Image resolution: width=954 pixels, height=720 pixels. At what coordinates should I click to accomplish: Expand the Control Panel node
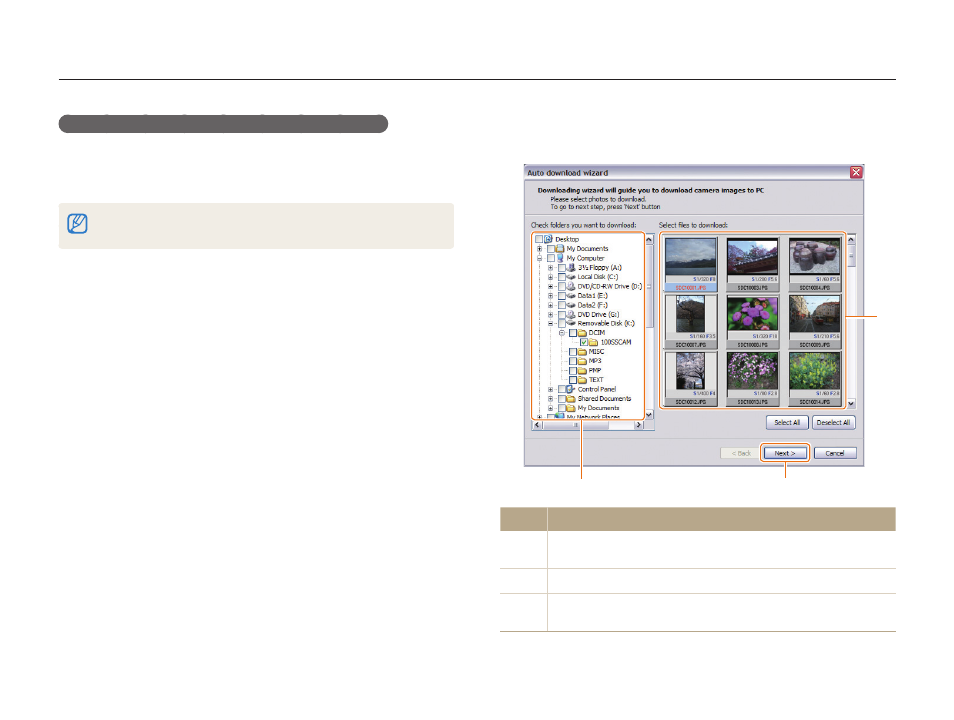(x=551, y=389)
